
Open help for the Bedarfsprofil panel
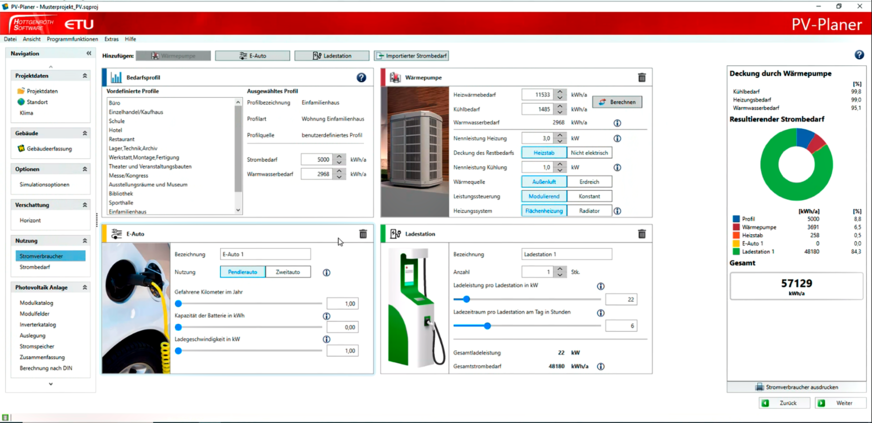(x=361, y=78)
